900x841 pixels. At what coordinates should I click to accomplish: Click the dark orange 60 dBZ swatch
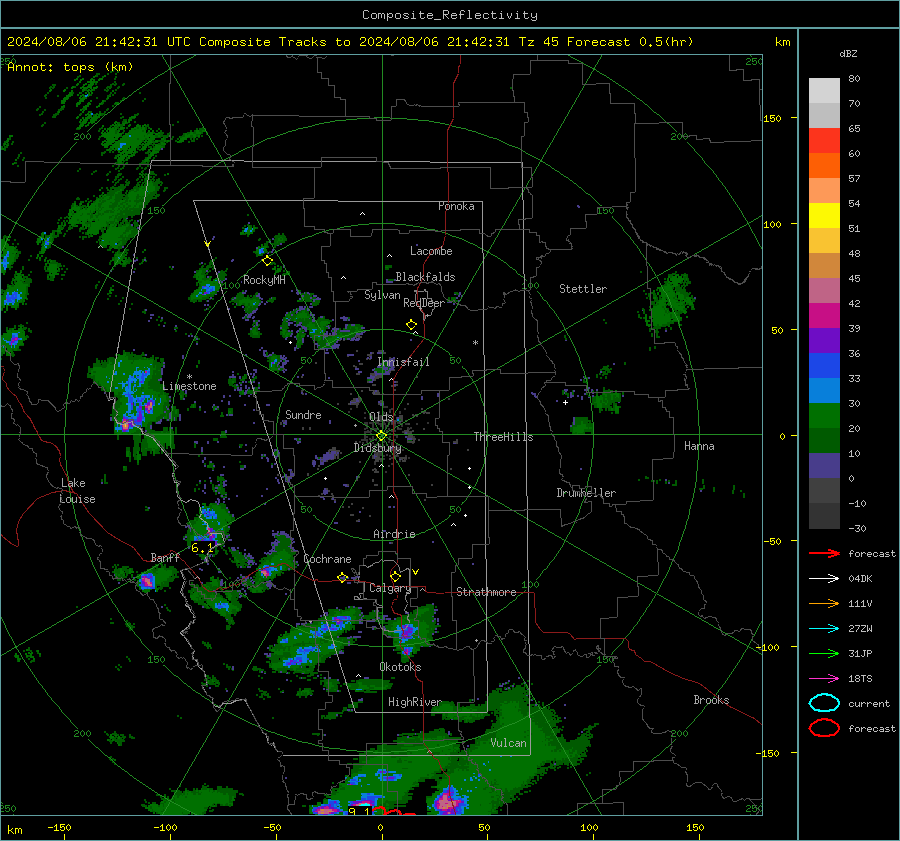tap(824, 165)
